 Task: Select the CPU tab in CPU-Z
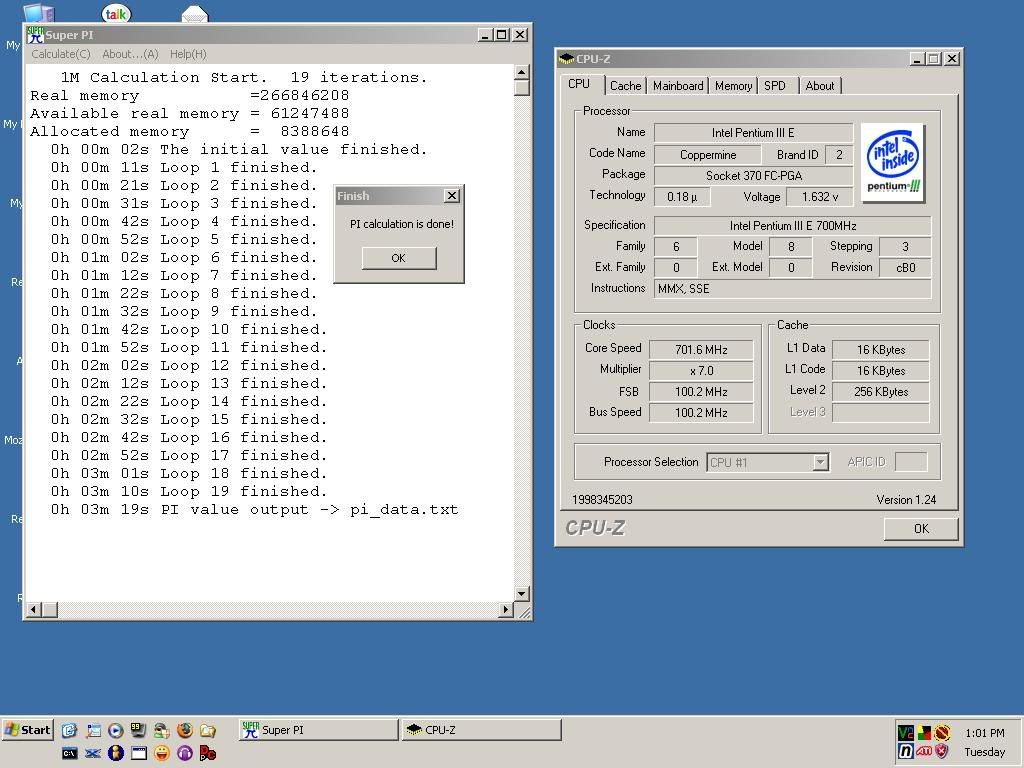[x=579, y=84]
